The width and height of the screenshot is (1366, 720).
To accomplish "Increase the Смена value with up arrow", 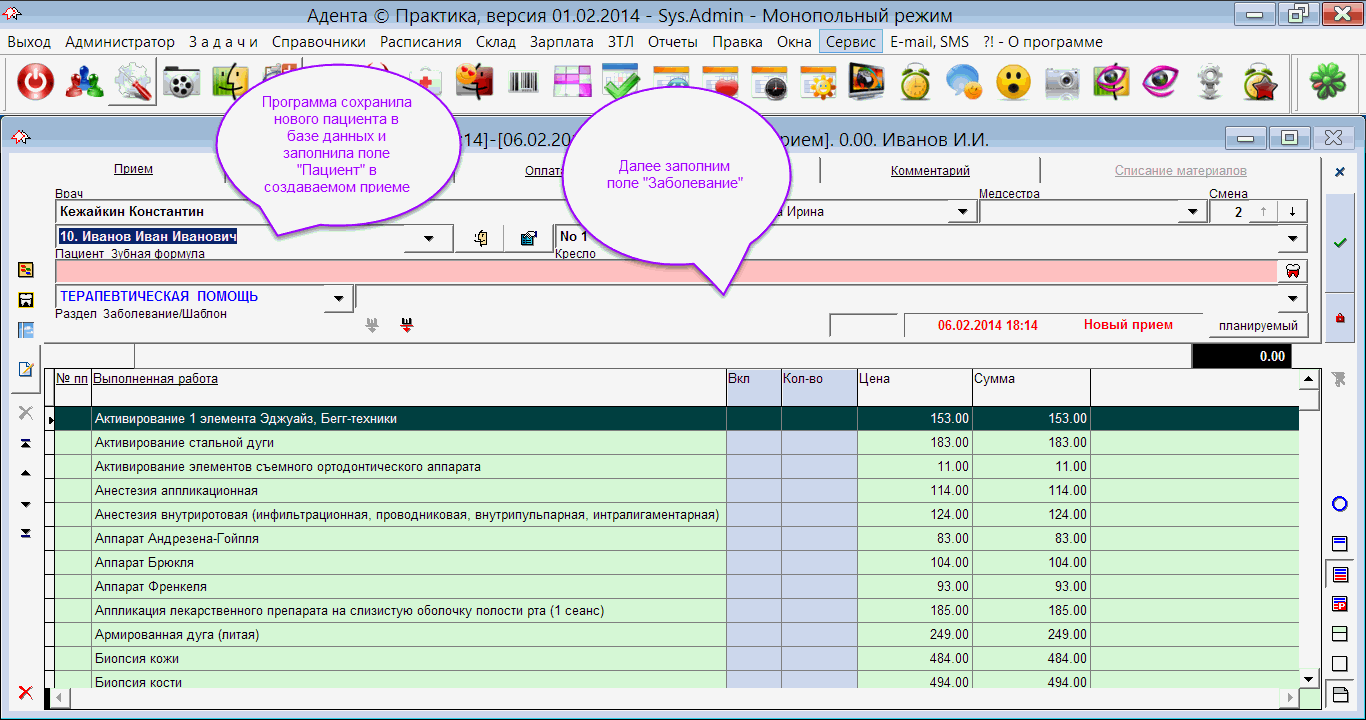I will [x=1265, y=212].
